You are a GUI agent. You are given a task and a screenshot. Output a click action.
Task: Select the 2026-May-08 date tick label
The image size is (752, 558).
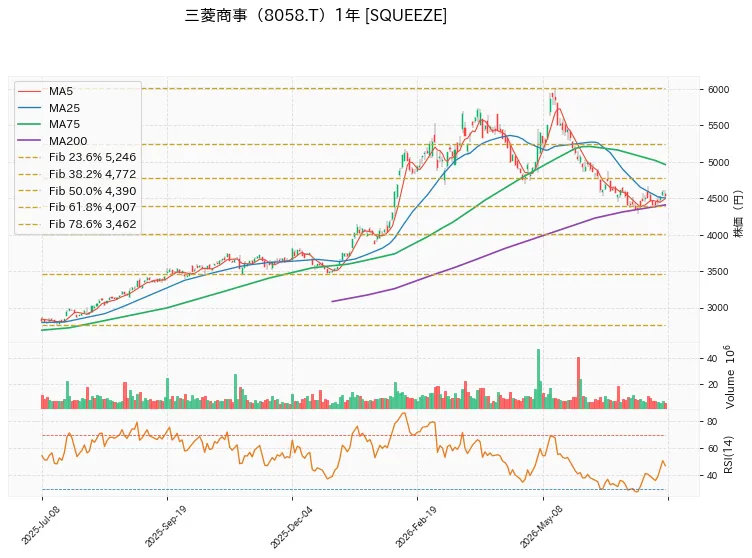tap(541, 527)
